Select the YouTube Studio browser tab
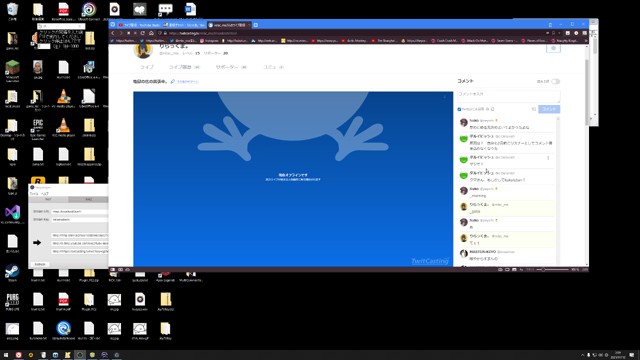The height and width of the screenshot is (360, 640). pyautogui.click(x=140, y=25)
